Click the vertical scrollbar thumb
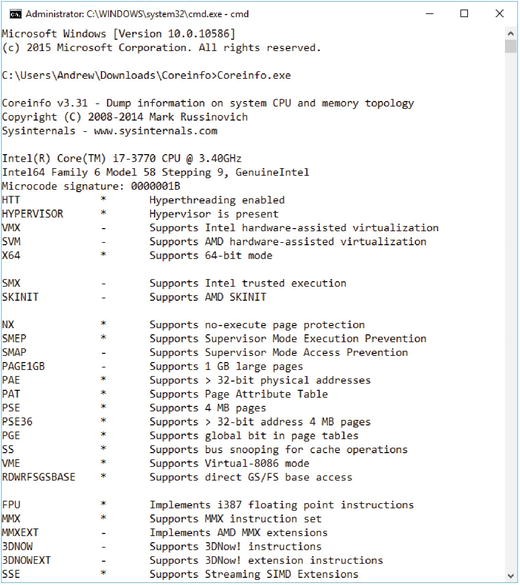This screenshot has height=585, width=520. 511,47
